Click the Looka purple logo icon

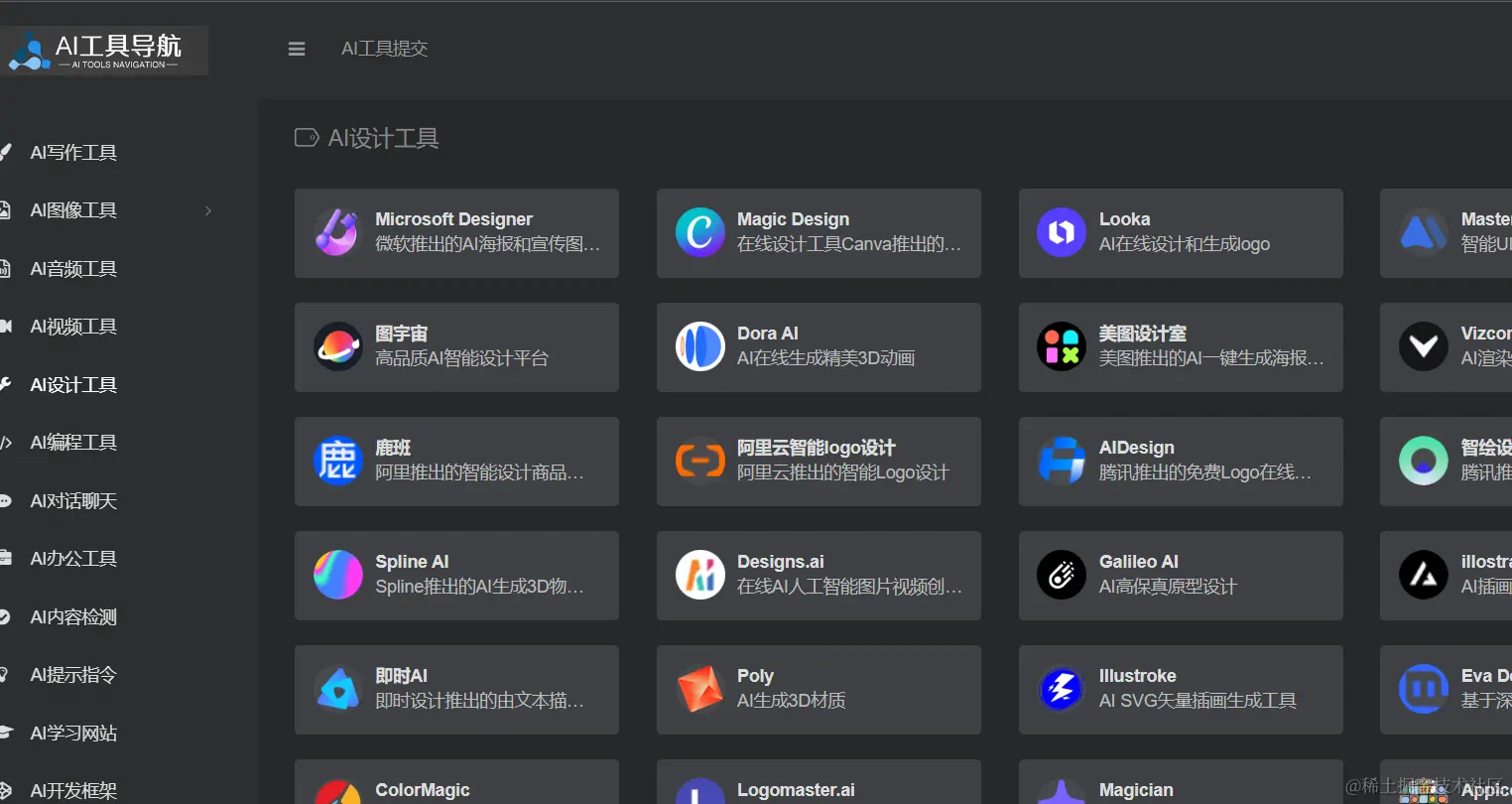coord(1062,232)
